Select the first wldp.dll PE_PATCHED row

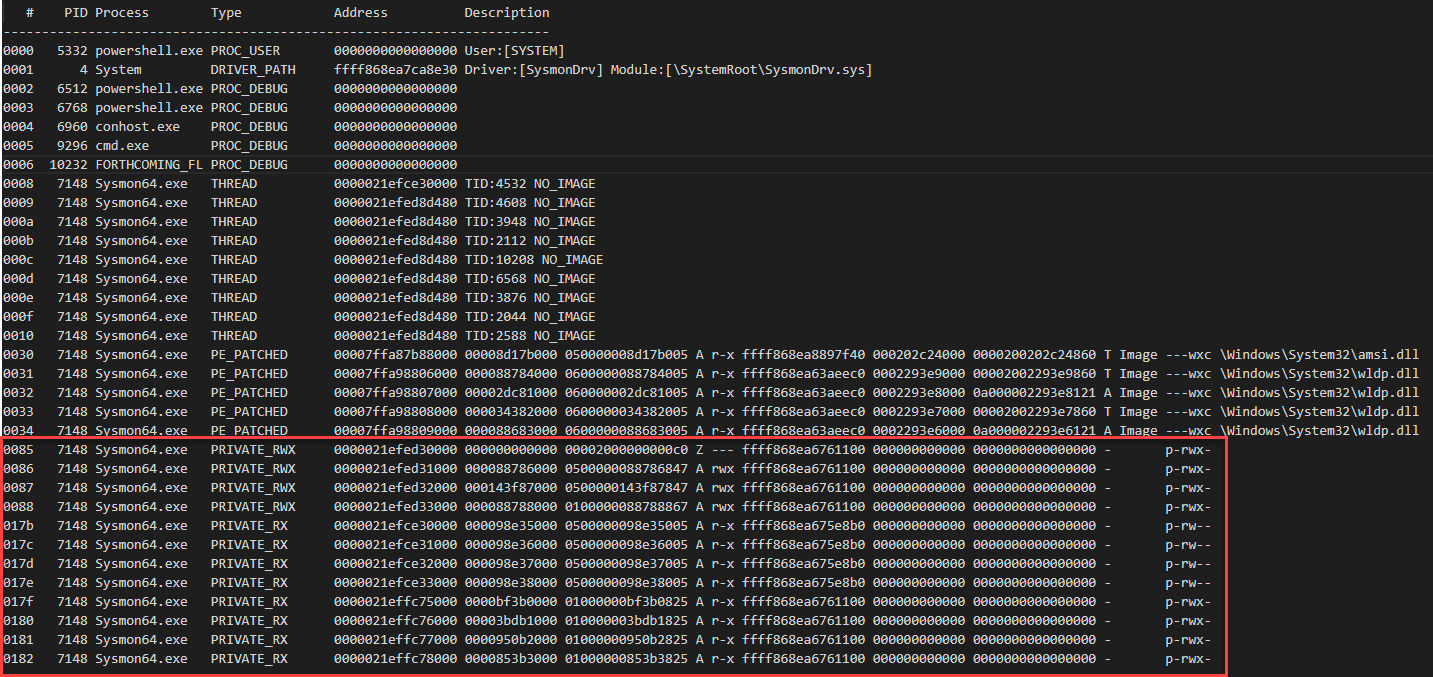coord(400,373)
